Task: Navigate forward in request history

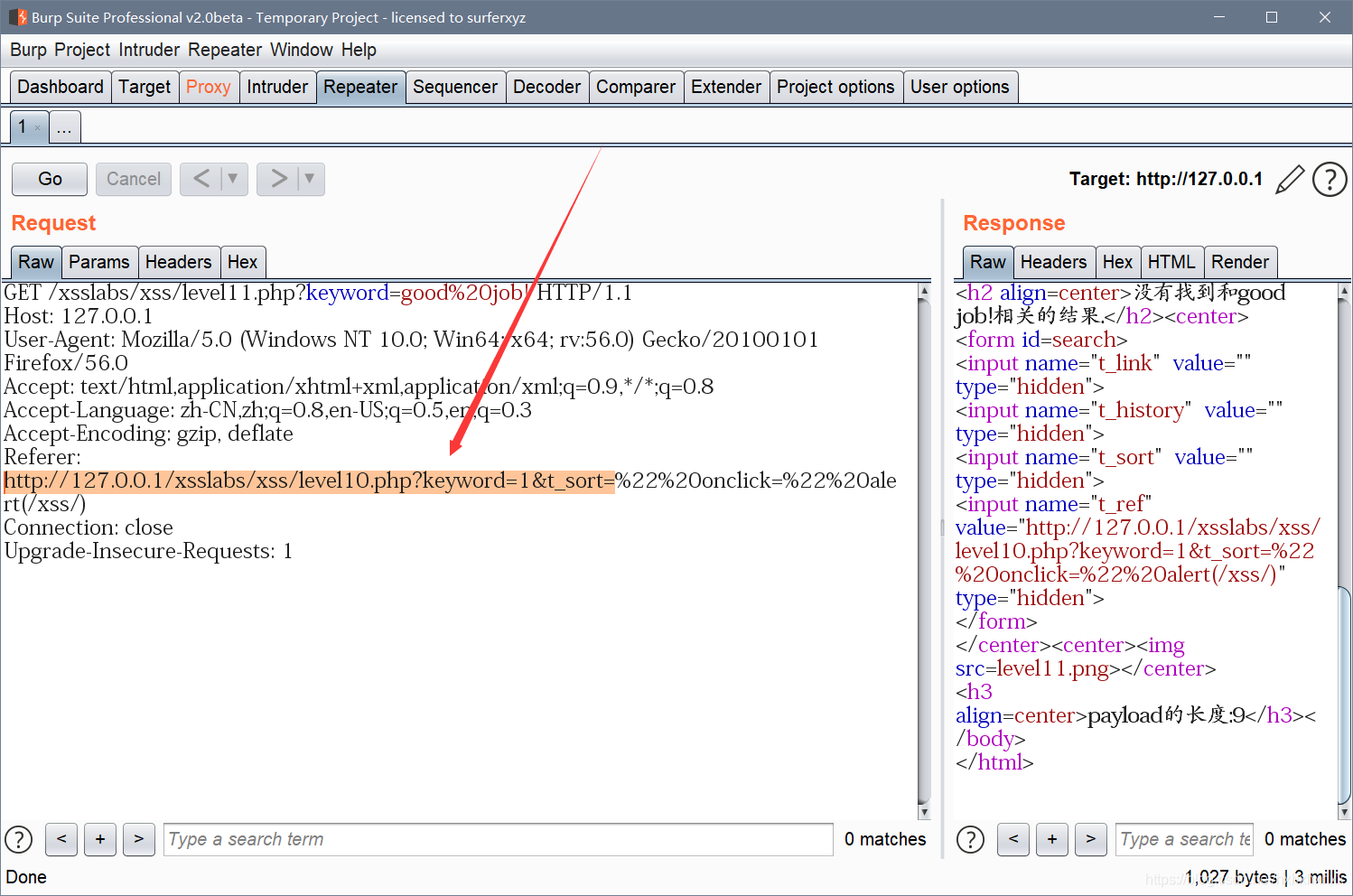Action: (278, 179)
